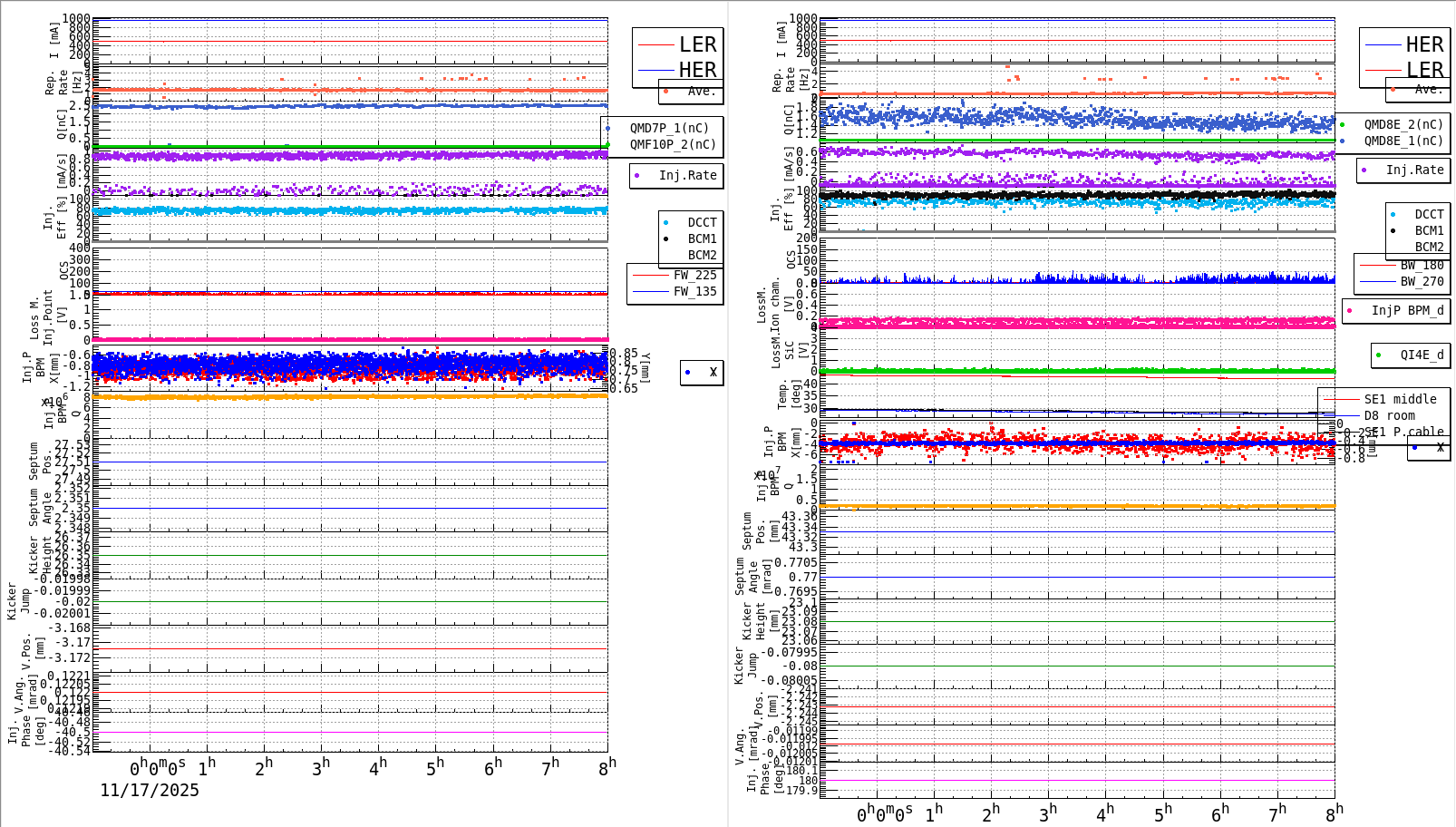The height and width of the screenshot is (827, 1456).
Task: Click the Loss M. Inj.Point axis label
Action: [x=48, y=316]
